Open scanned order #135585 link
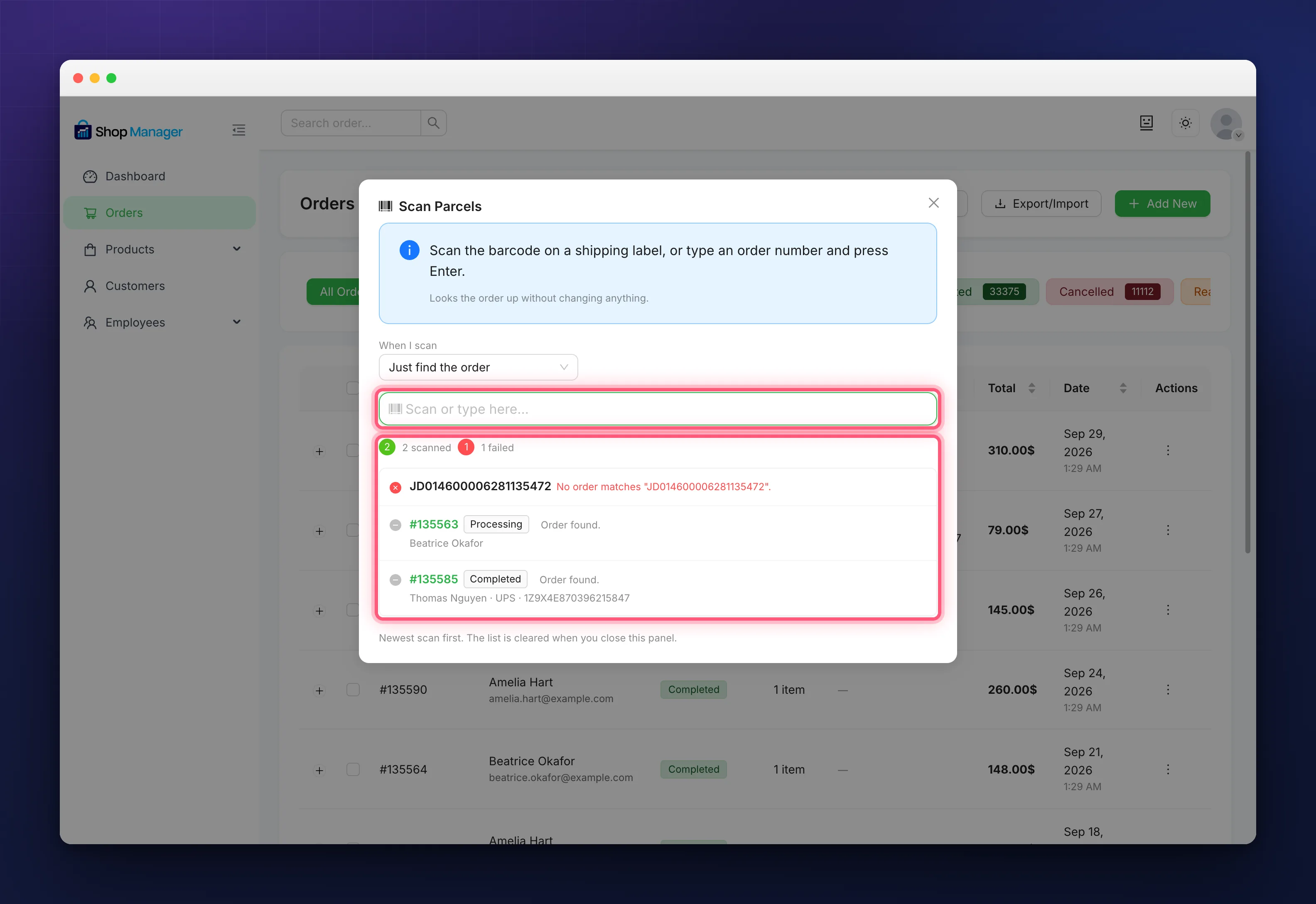 (434, 580)
